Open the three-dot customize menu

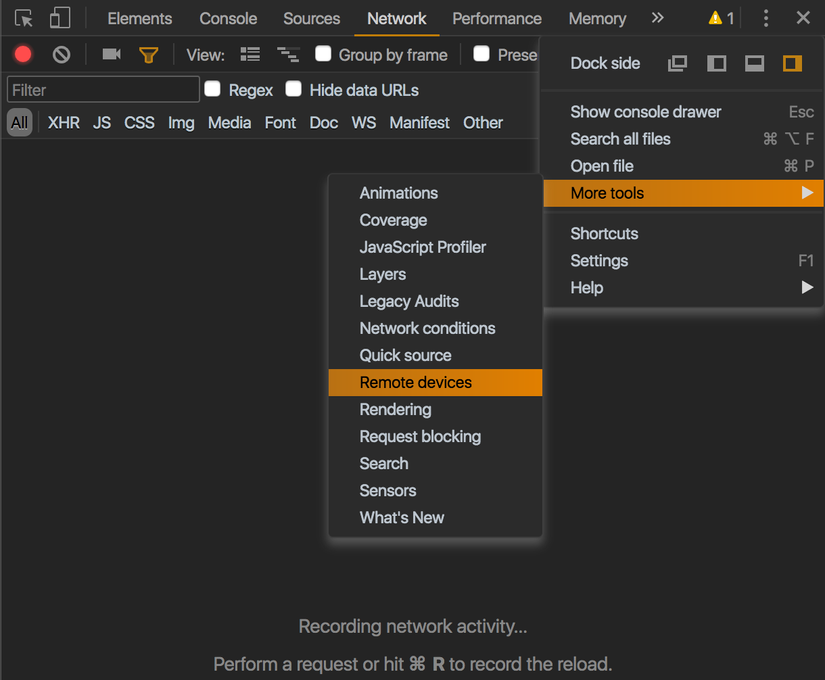click(x=766, y=18)
